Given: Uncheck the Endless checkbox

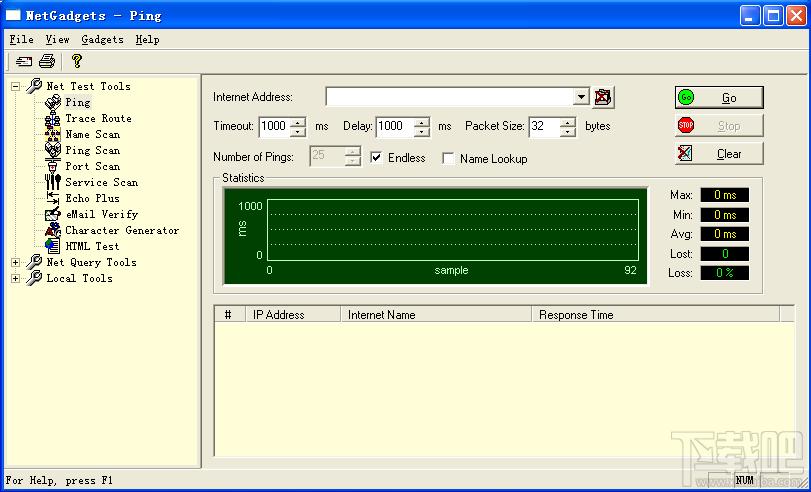Looking at the screenshot, I should point(377,158).
